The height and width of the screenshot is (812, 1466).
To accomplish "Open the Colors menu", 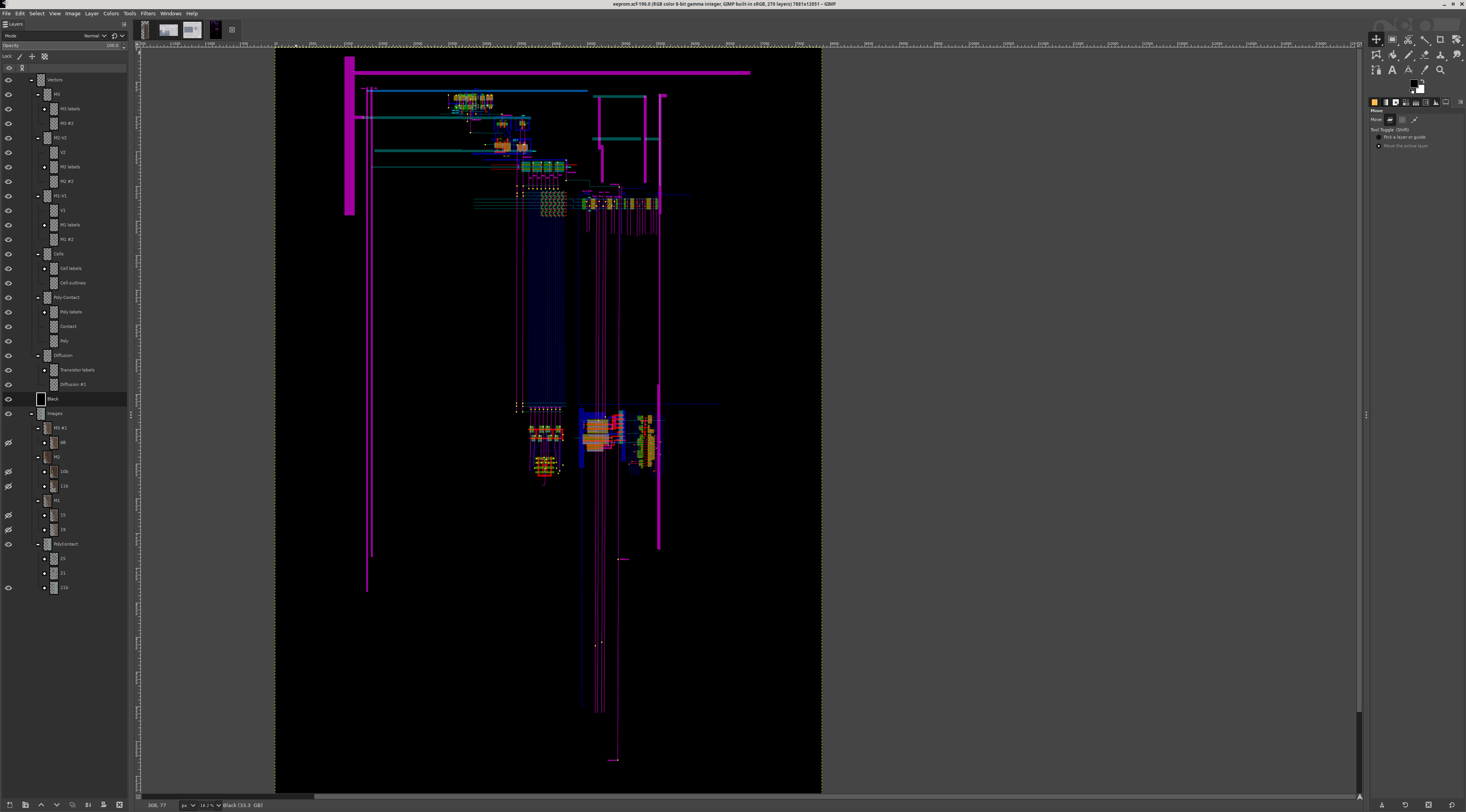I will coord(110,14).
